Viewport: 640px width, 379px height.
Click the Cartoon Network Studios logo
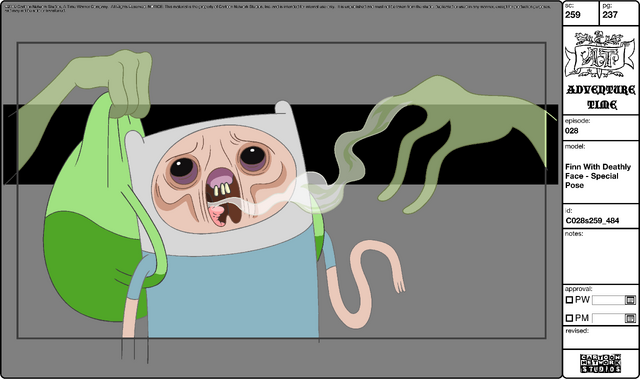[600, 363]
